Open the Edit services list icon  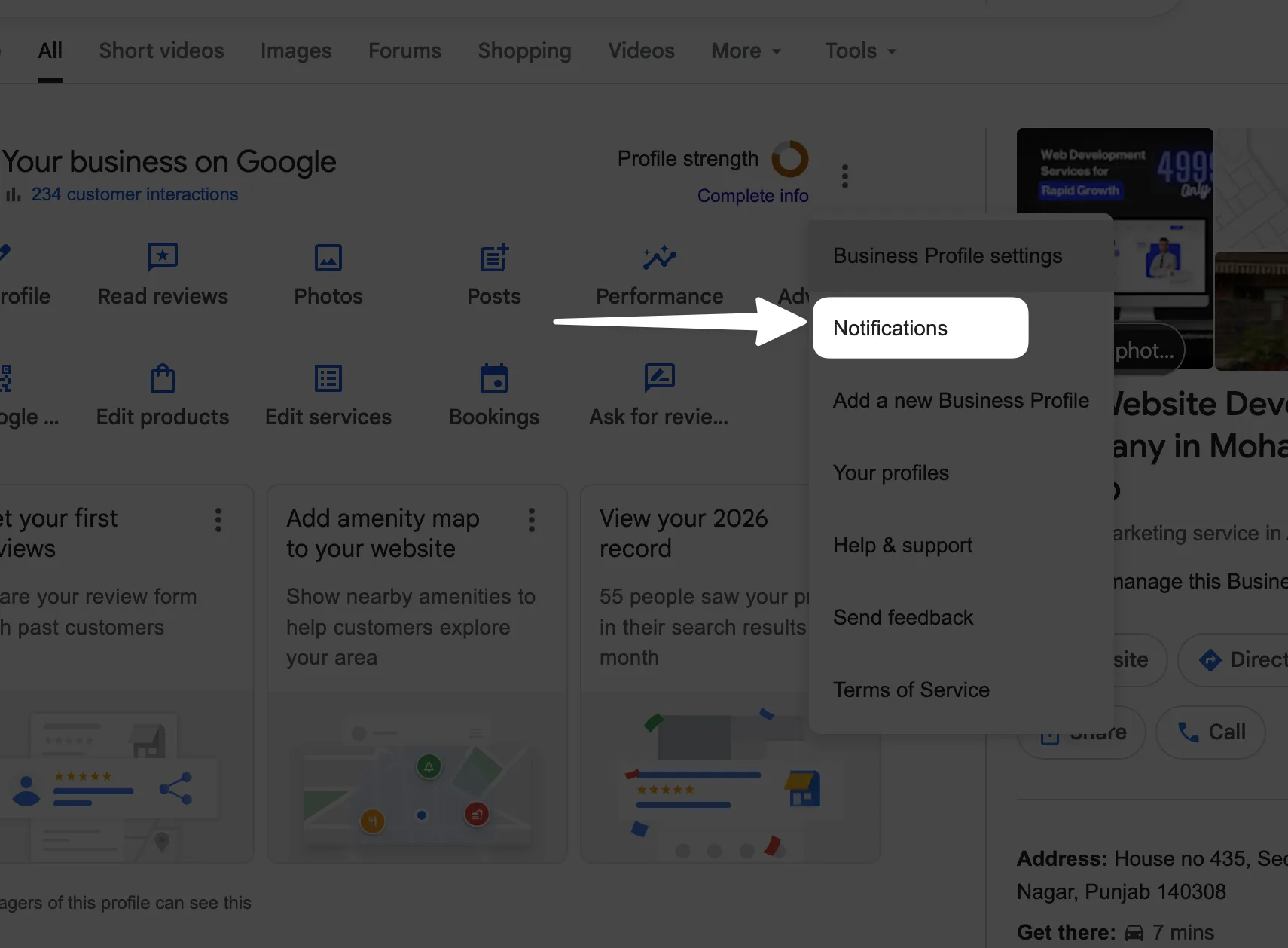(x=328, y=378)
